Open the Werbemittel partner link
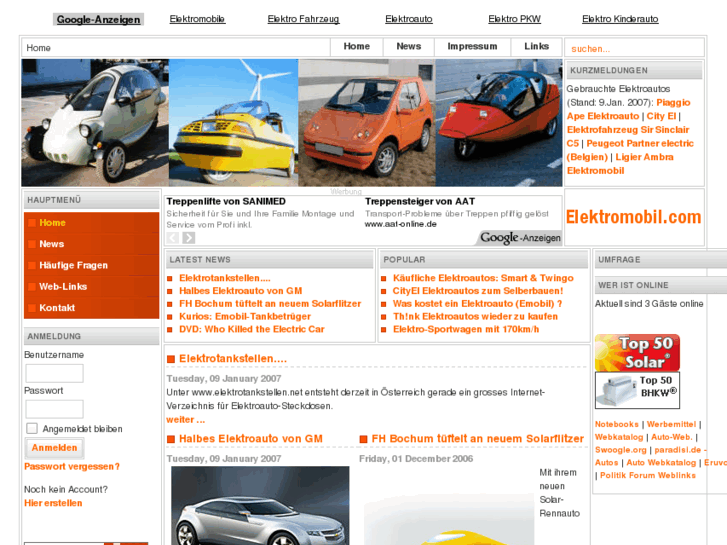Screen dimensions: 727x545 671,424
